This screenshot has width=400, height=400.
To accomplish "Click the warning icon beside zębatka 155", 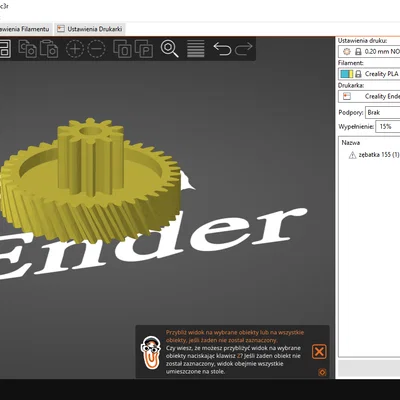I will point(352,155).
